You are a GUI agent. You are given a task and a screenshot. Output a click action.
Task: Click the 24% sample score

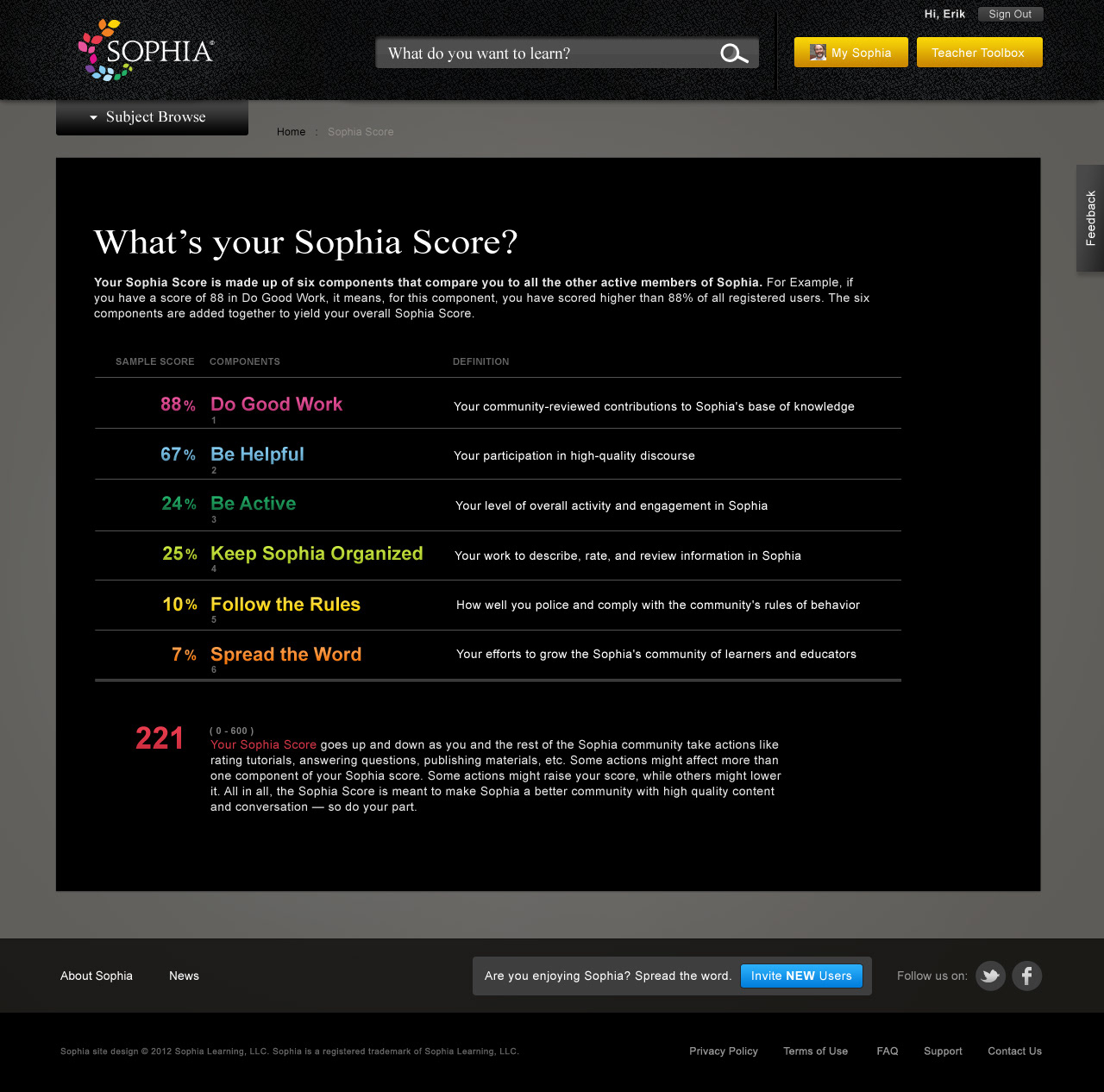pyautogui.click(x=179, y=504)
